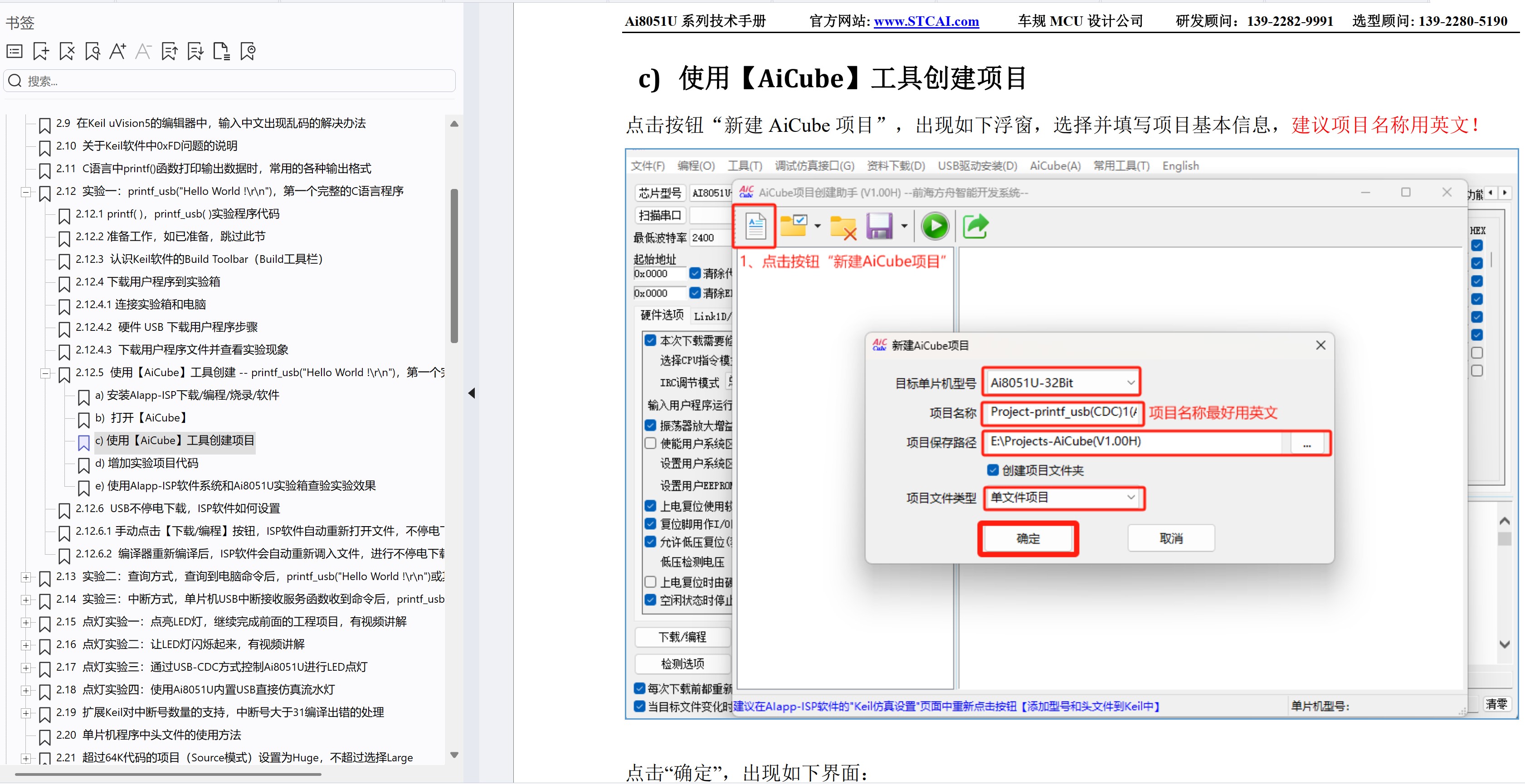Open dropdown arrow next to save icon

(x=904, y=226)
